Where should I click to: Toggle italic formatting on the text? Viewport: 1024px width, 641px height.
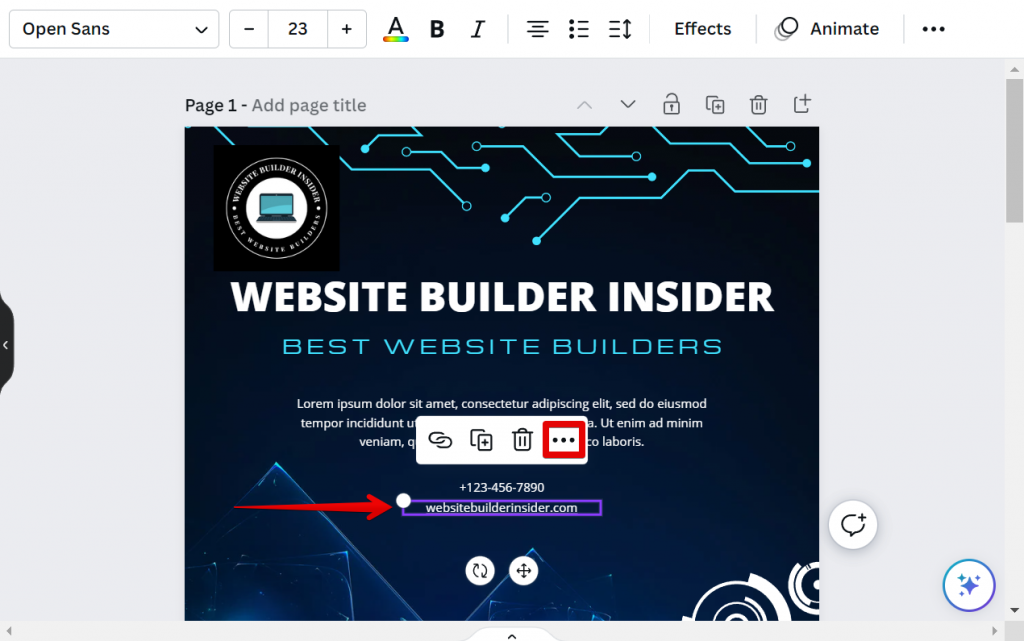478,29
